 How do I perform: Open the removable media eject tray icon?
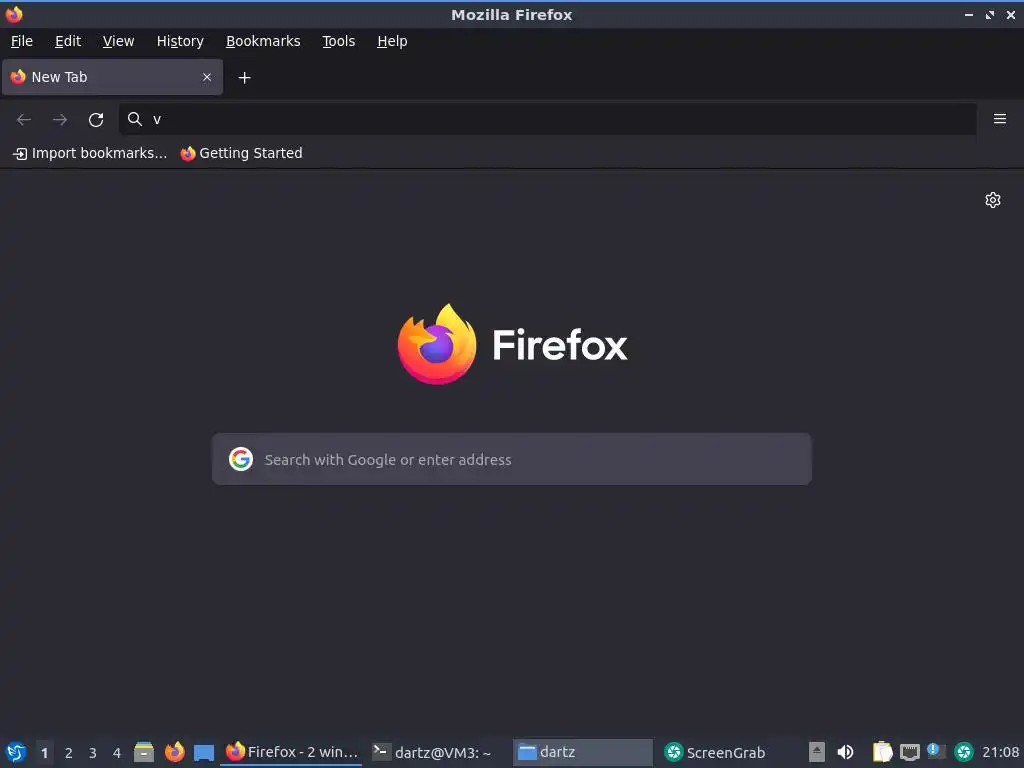pos(817,752)
